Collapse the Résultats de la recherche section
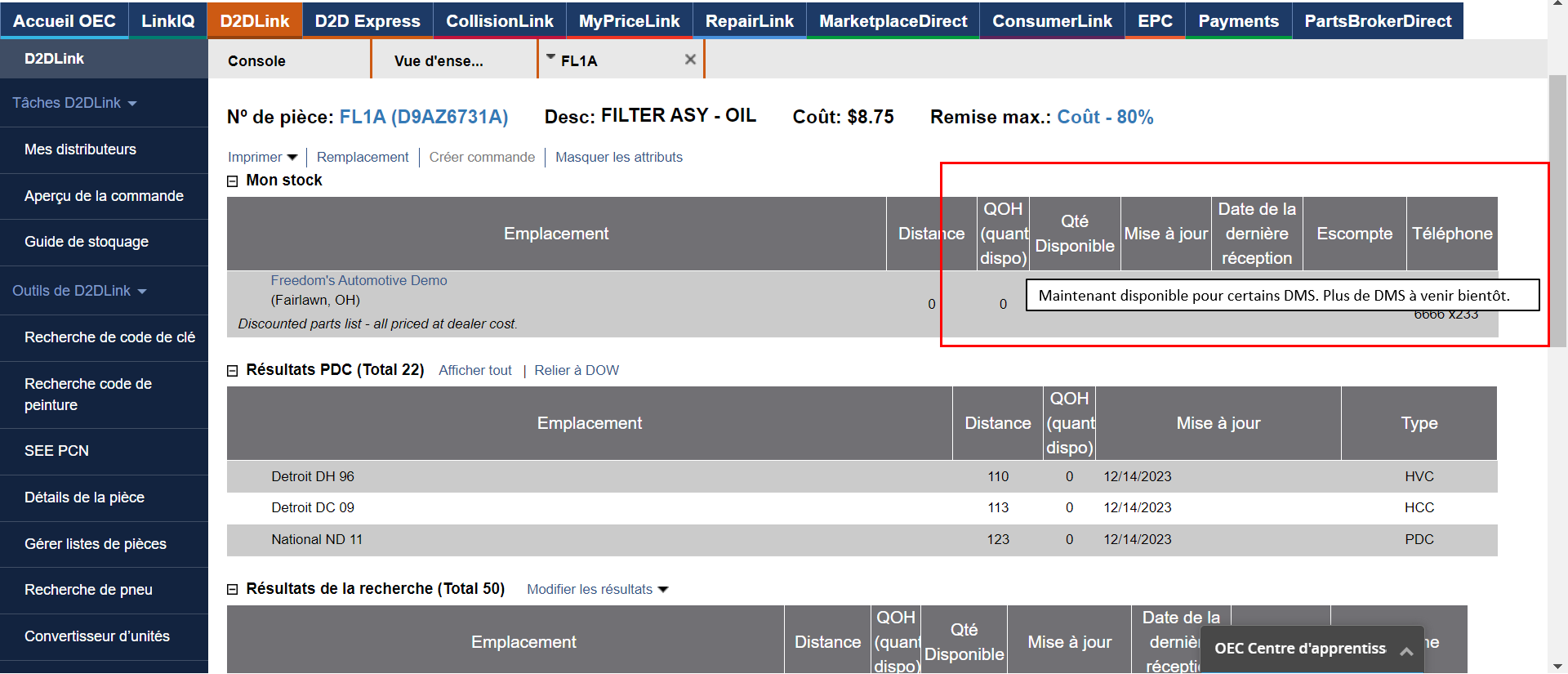1568x674 pixels. [233, 590]
